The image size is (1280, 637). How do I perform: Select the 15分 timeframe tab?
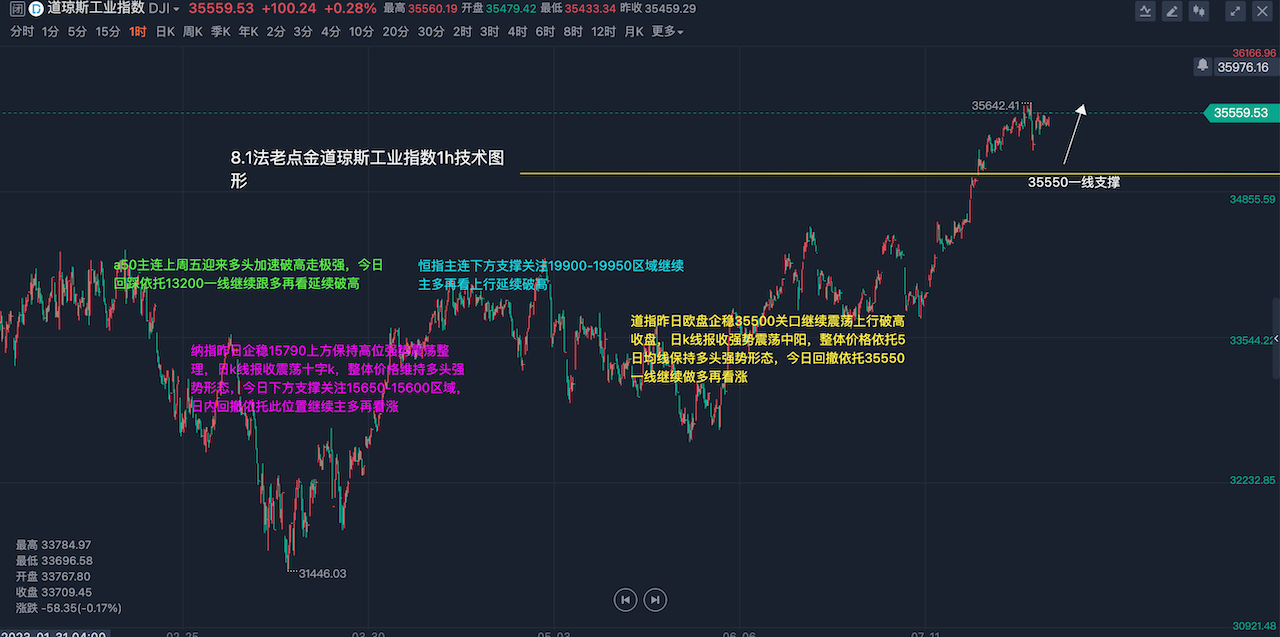107,32
